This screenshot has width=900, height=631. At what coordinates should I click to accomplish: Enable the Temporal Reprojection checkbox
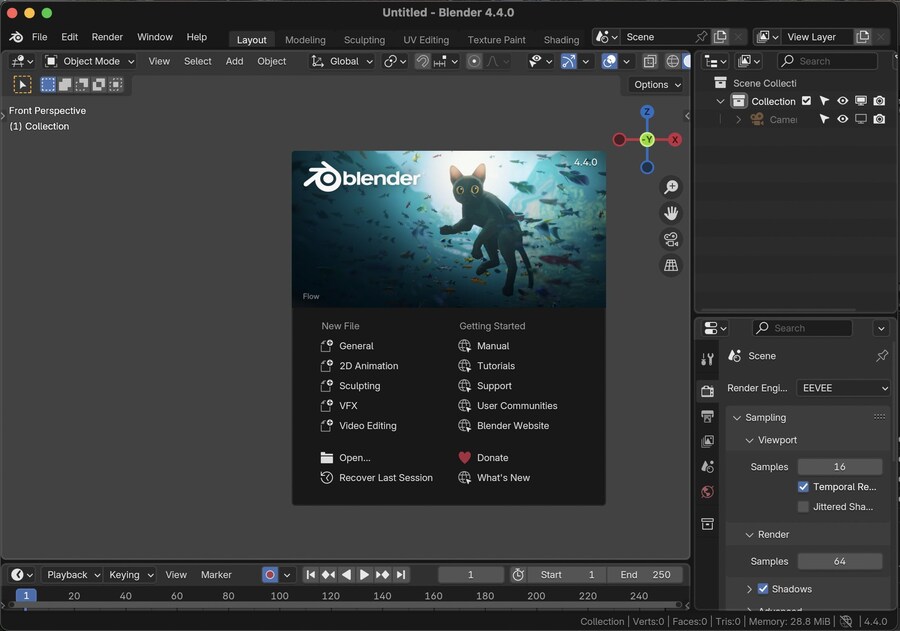(803, 487)
